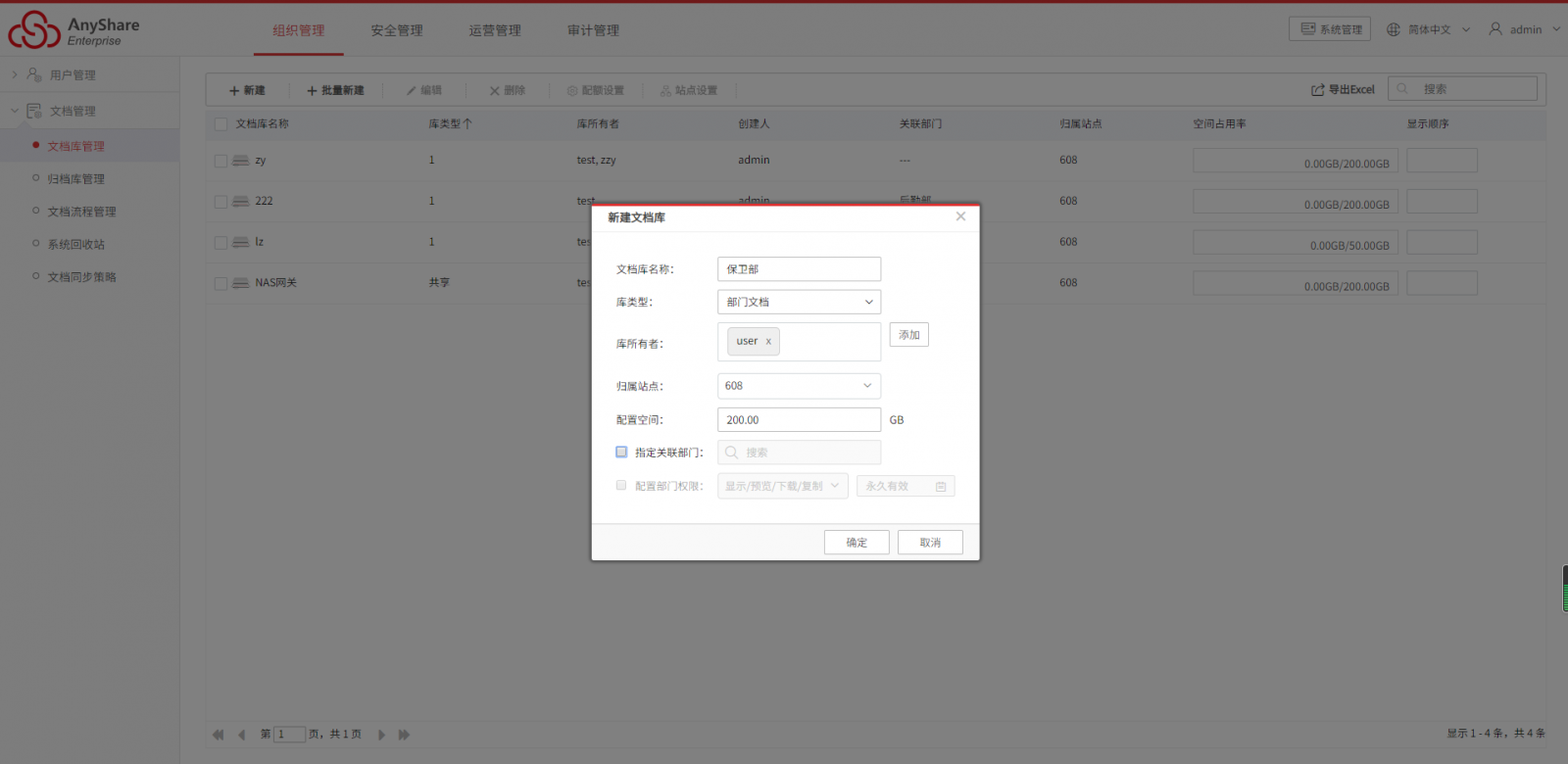Open the 归属站点 608 dropdown
This screenshot has width=1568, height=764.
[x=799, y=386]
